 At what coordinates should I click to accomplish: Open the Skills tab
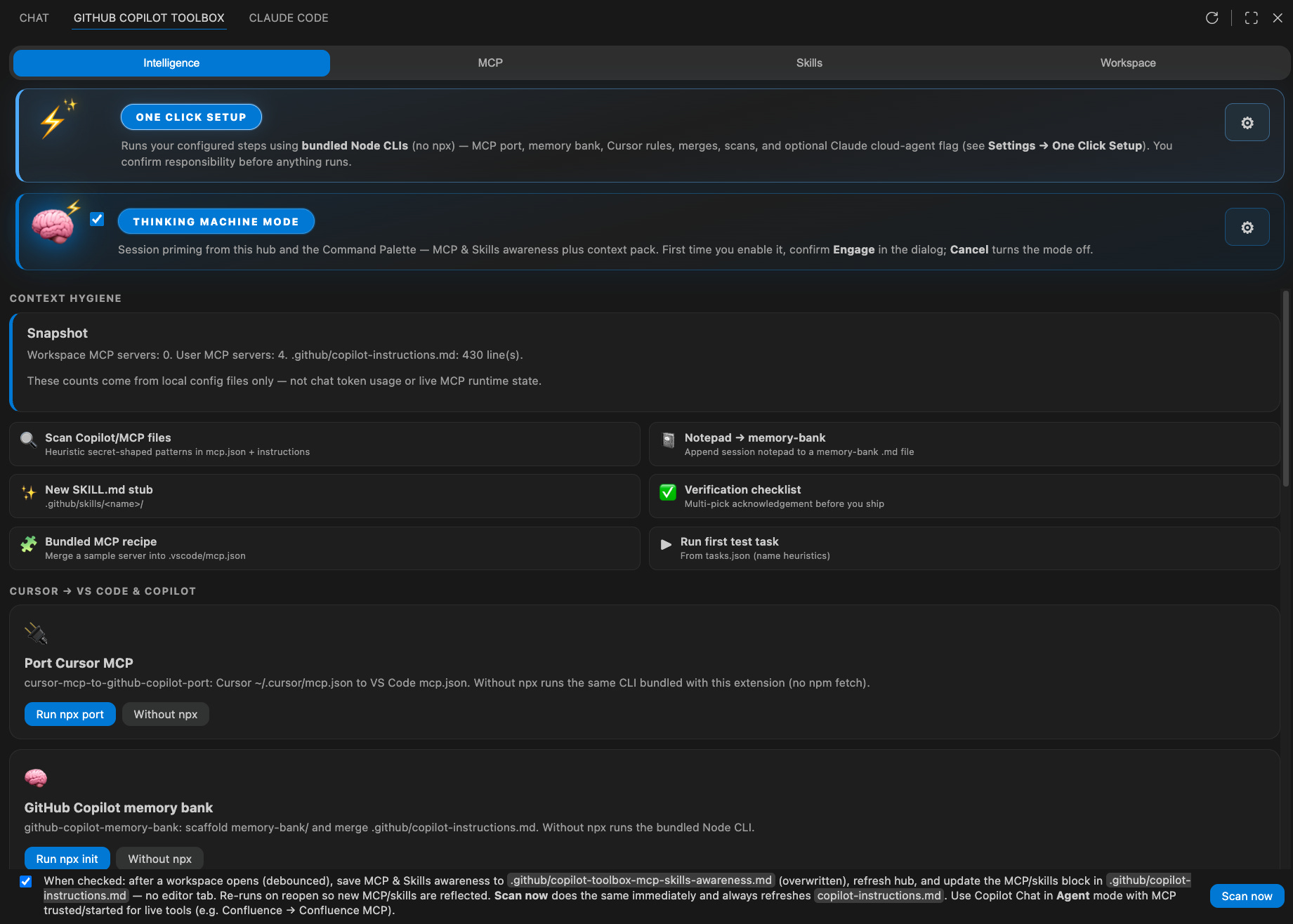(809, 63)
